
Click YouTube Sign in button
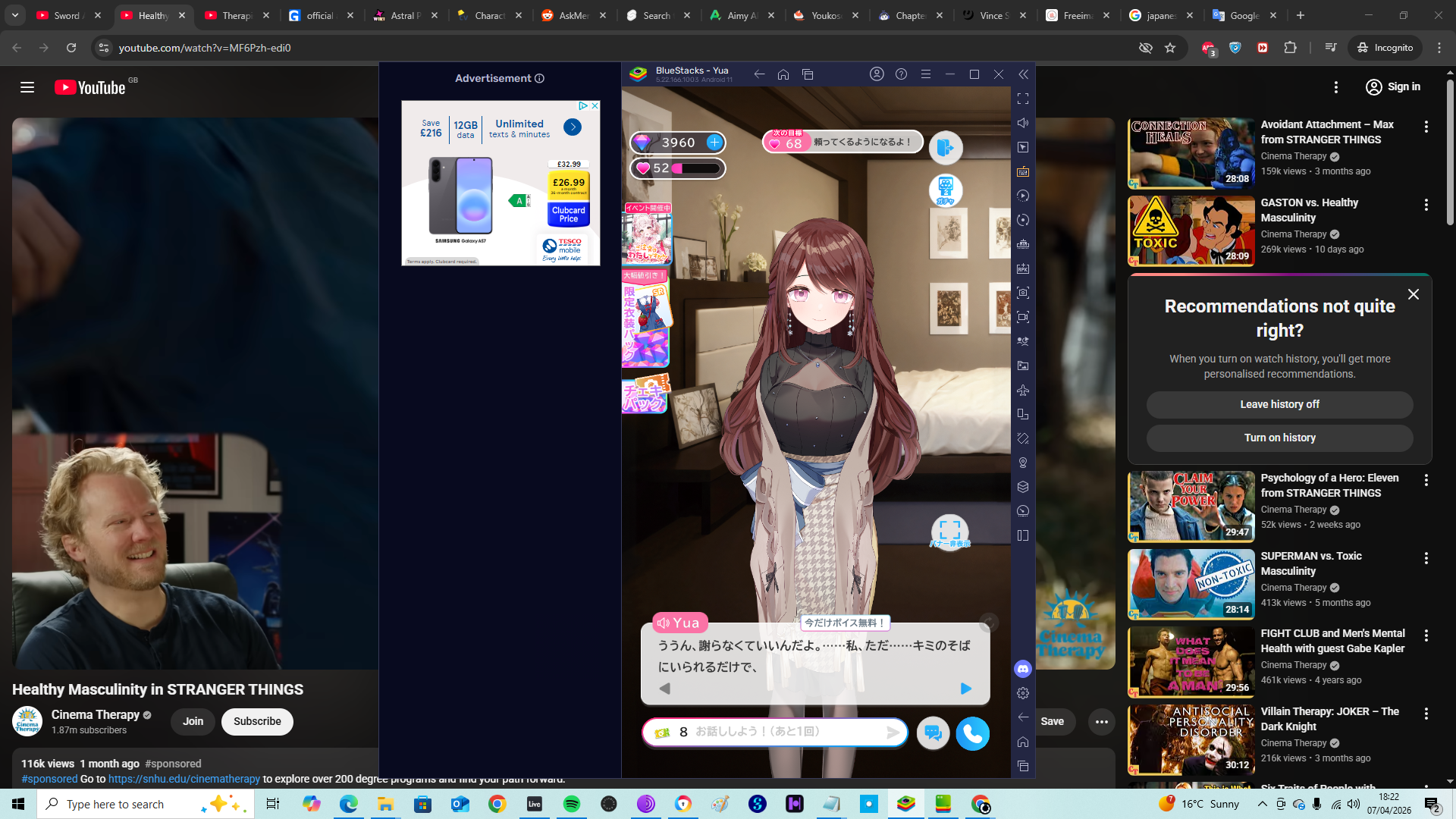(x=1394, y=87)
